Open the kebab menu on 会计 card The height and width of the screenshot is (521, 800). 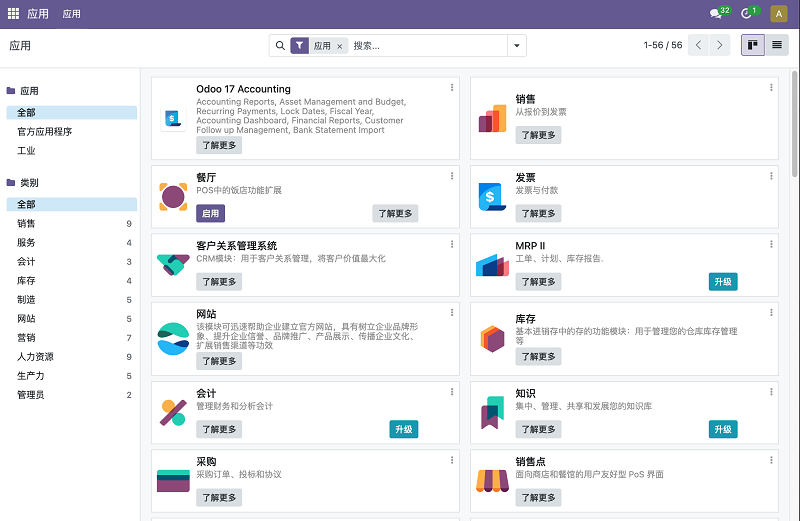click(452, 391)
